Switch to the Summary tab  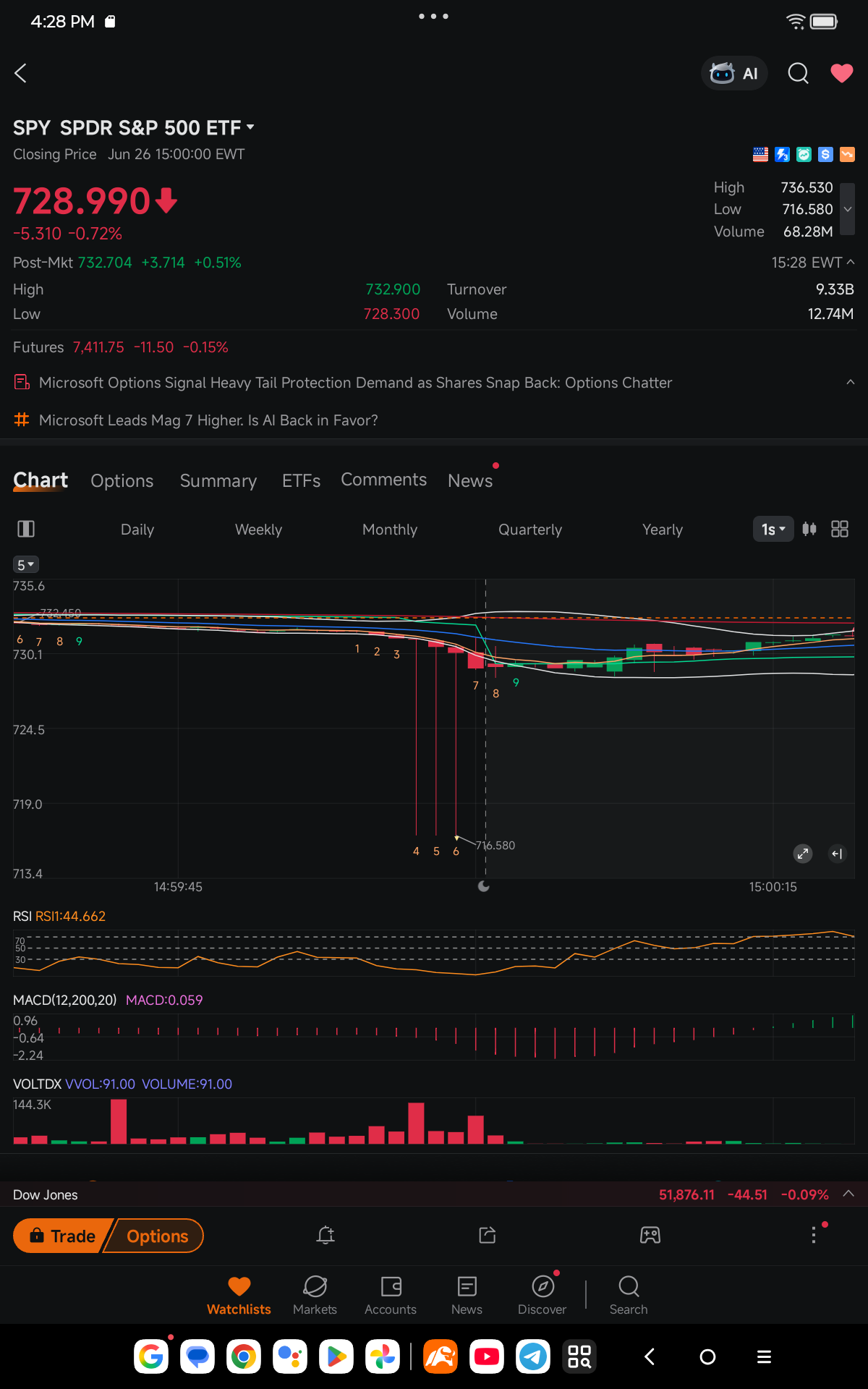tap(218, 481)
